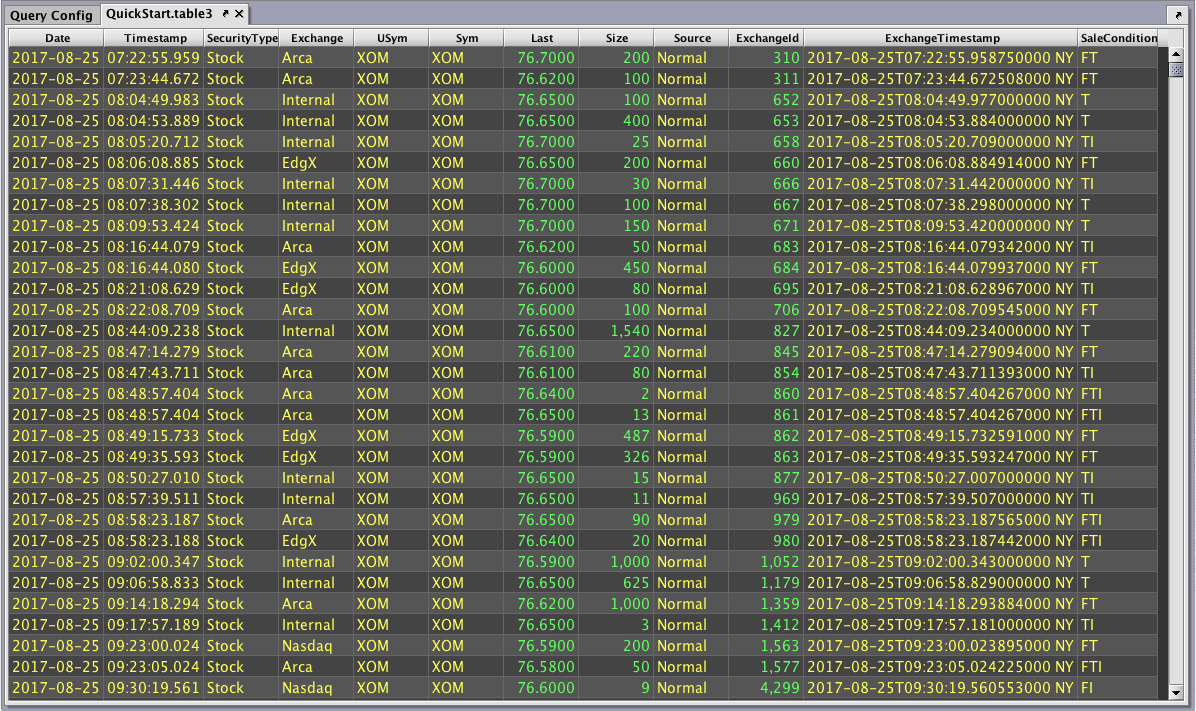The height and width of the screenshot is (711, 1196).
Task: Sort by the Last price column header
Action: (541, 38)
